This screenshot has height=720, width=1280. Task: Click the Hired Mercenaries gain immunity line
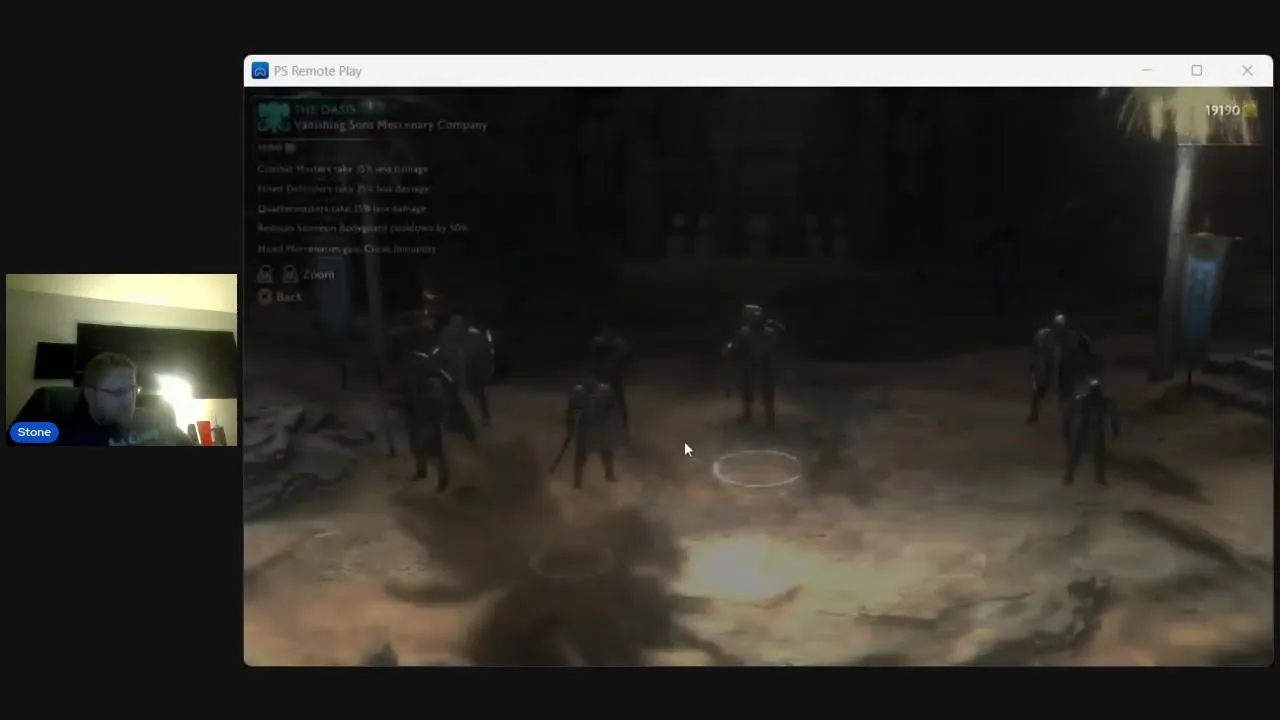(x=347, y=248)
